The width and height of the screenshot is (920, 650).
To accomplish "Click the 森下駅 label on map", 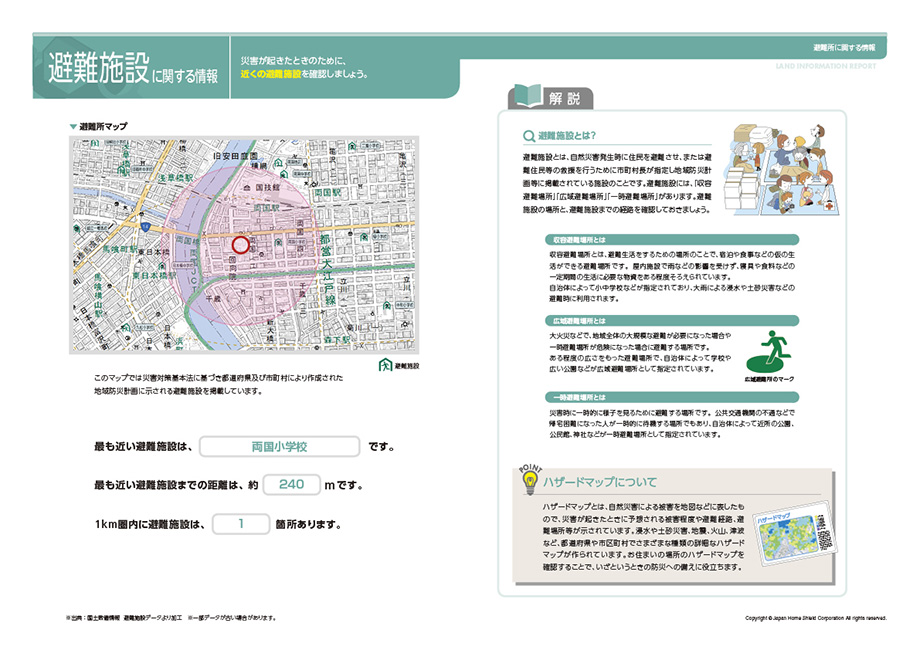I will pyautogui.click(x=337, y=340).
